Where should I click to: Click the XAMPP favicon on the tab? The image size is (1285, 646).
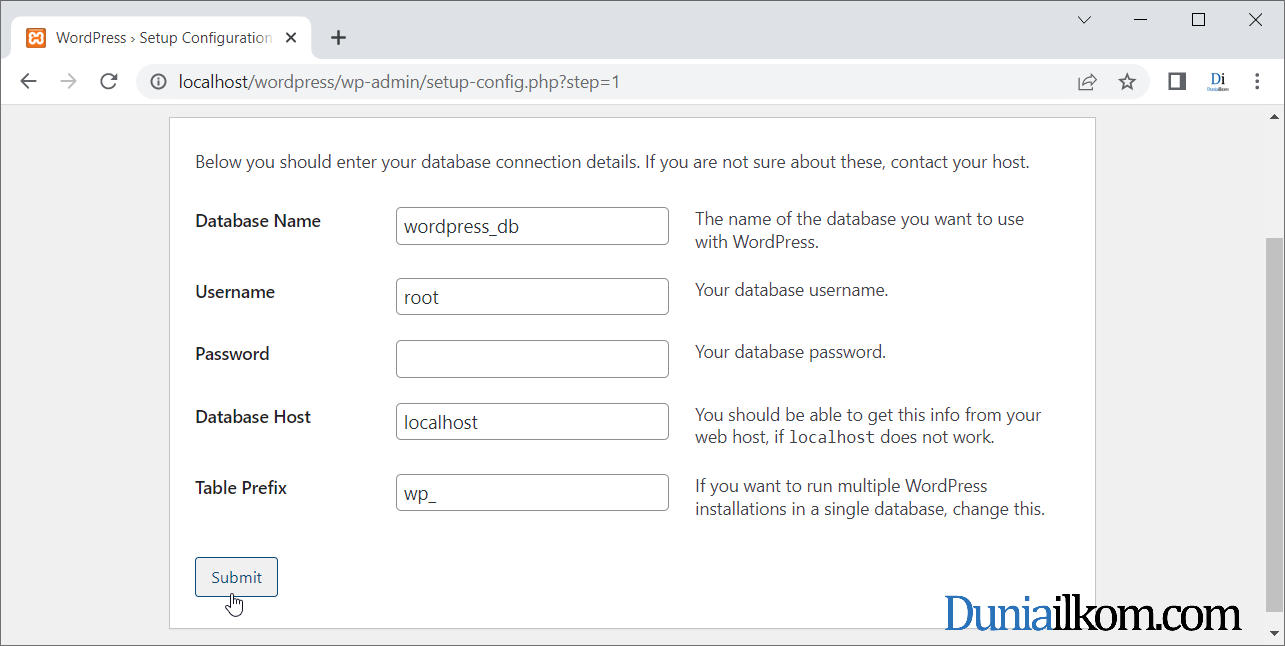pyautogui.click(x=36, y=38)
